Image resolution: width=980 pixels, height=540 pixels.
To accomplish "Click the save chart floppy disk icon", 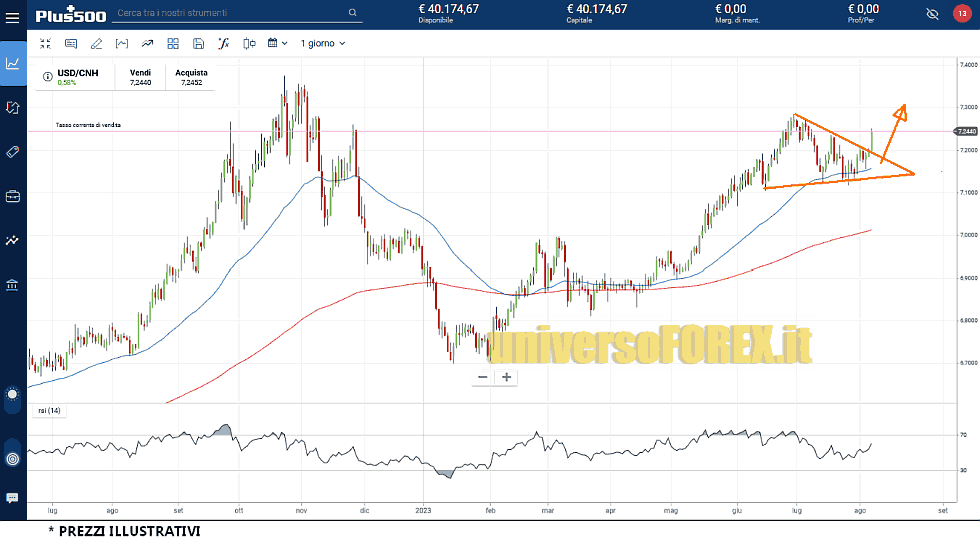I will click(x=199, y=44).
